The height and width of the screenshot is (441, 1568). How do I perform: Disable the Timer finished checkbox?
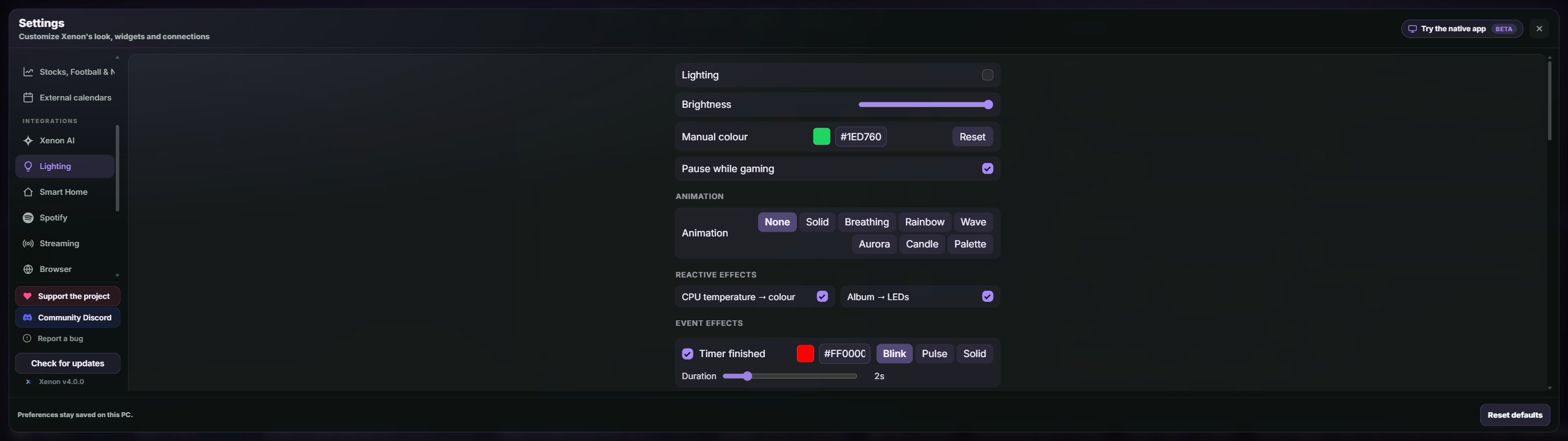coord(687,354)
